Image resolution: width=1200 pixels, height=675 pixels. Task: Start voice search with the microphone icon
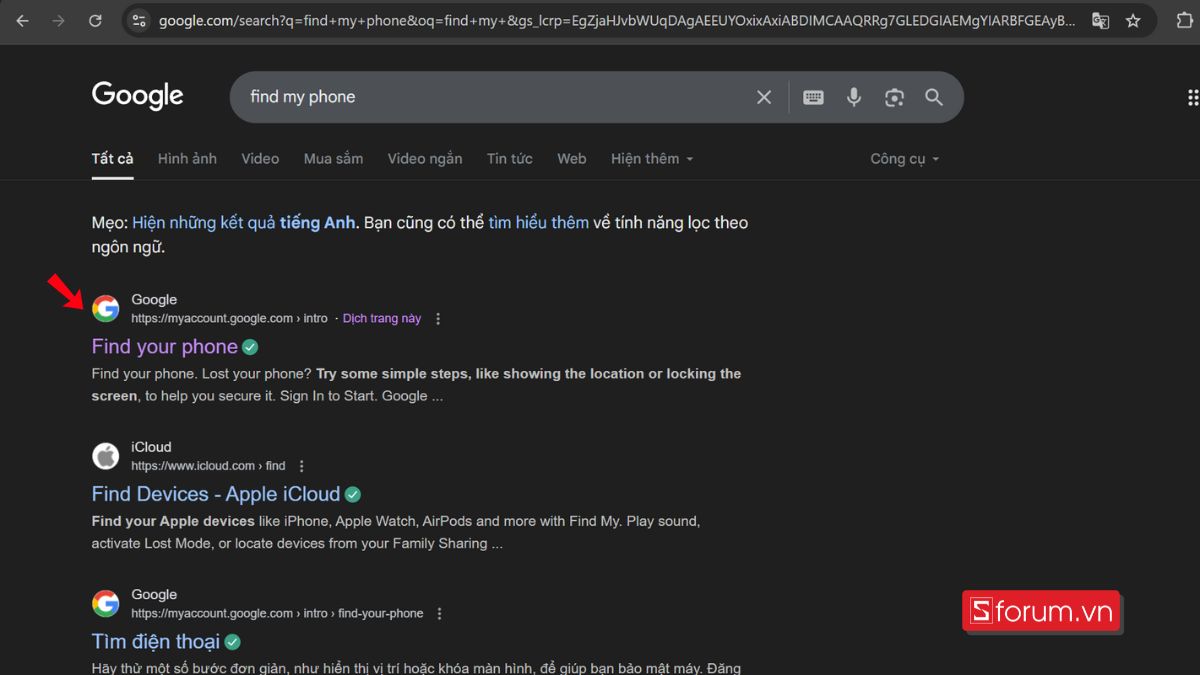[854, 97]
